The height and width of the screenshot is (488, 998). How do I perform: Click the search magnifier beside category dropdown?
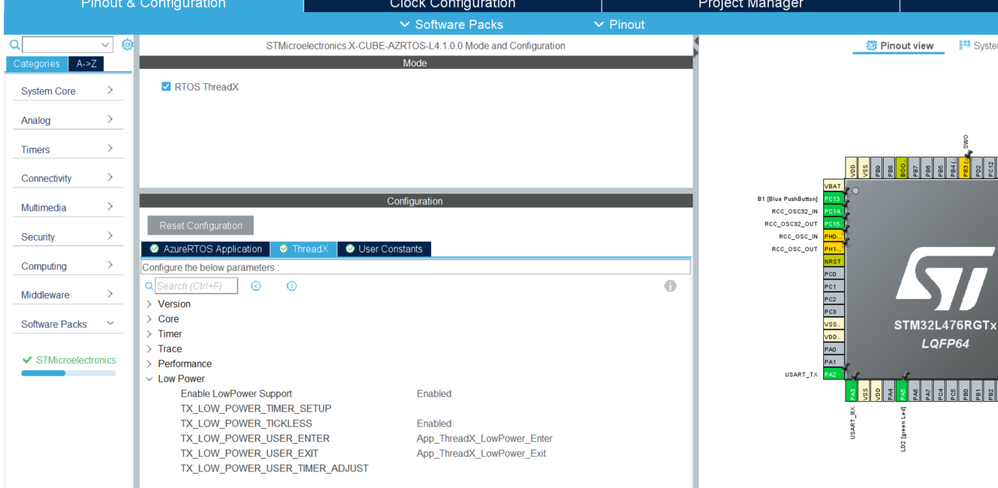tap(16, 45)
